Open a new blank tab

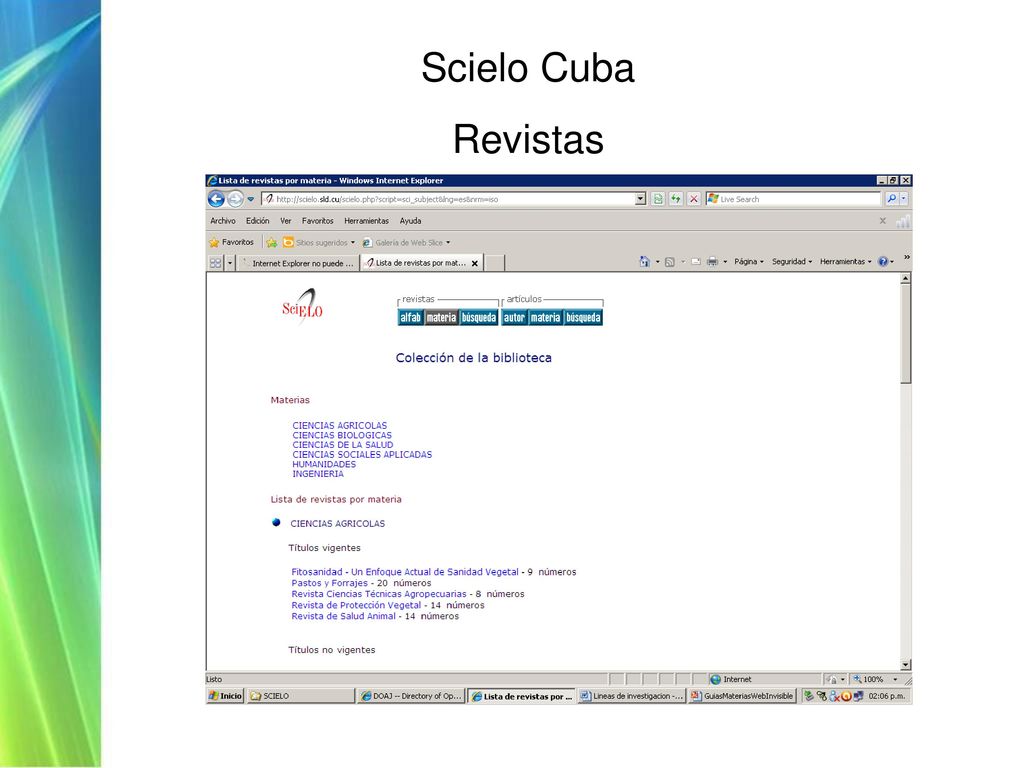(494, 263)
